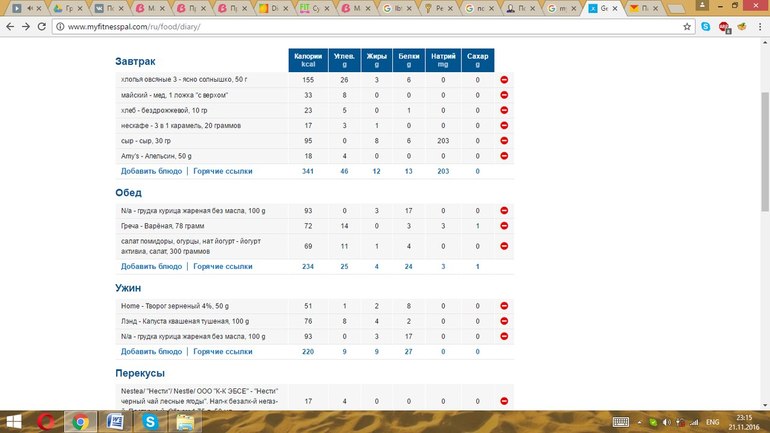This screenshot has height=433, width=770.
Task: Open the volume control in tray
Action: pyautogui.click(x=666, y=422)
